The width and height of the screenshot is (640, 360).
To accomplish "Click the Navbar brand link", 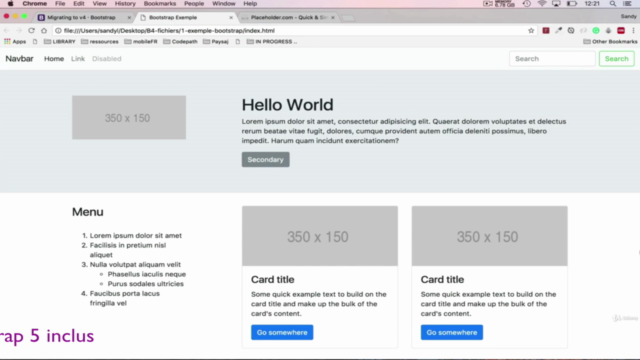I will [19, 59].
